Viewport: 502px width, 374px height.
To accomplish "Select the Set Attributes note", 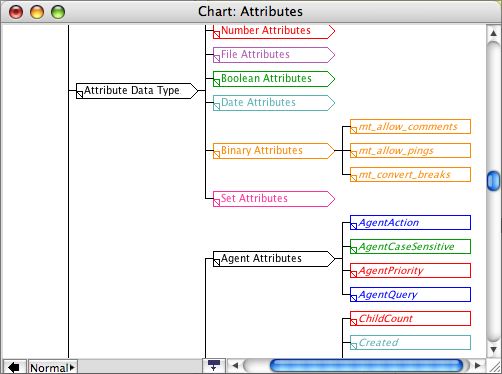I will (x=274, y=199).
